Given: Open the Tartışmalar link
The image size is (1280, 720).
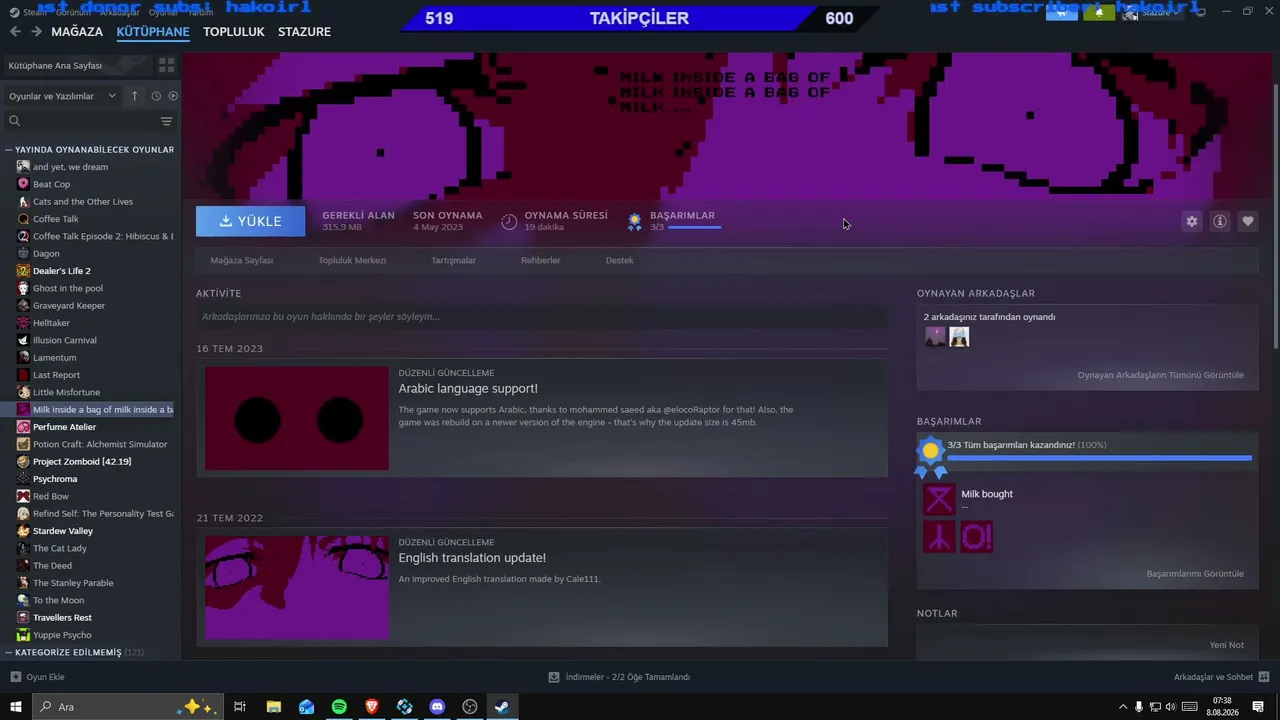Looking at the screenshot, I should 453,260.
